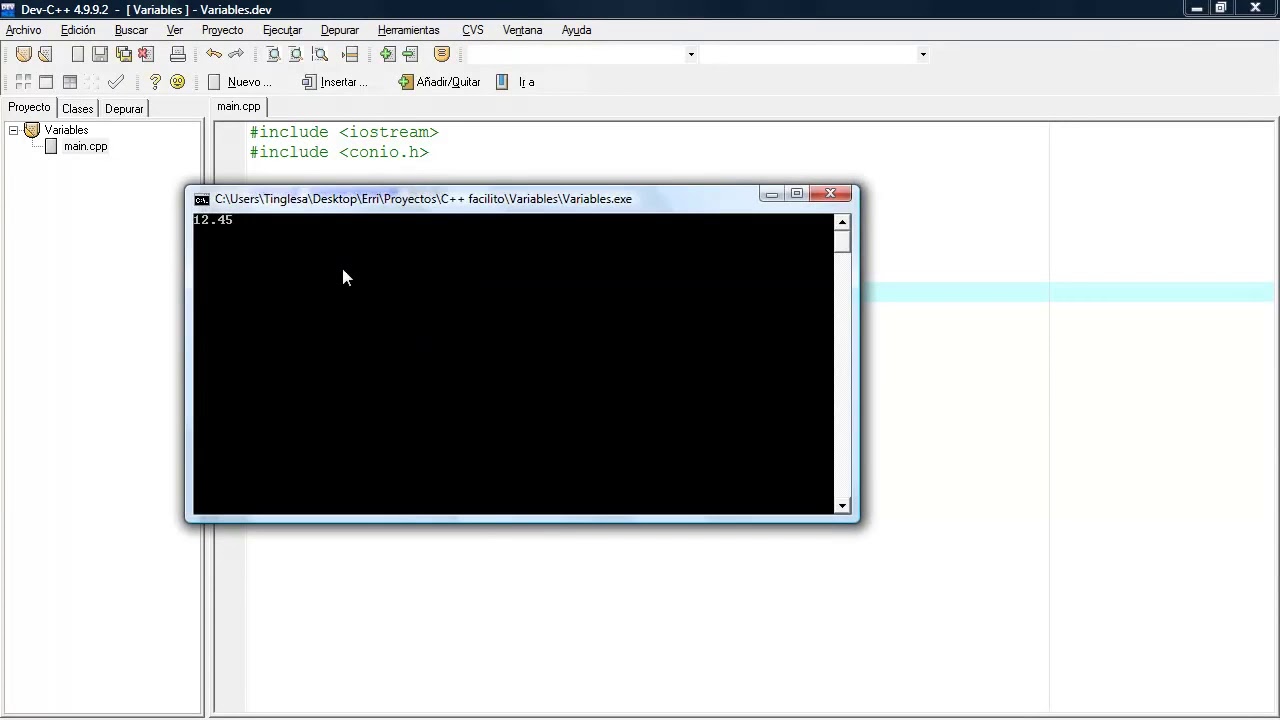Open the Ejecutar menu
This screenshot has width=1280, height=720.
282,30
